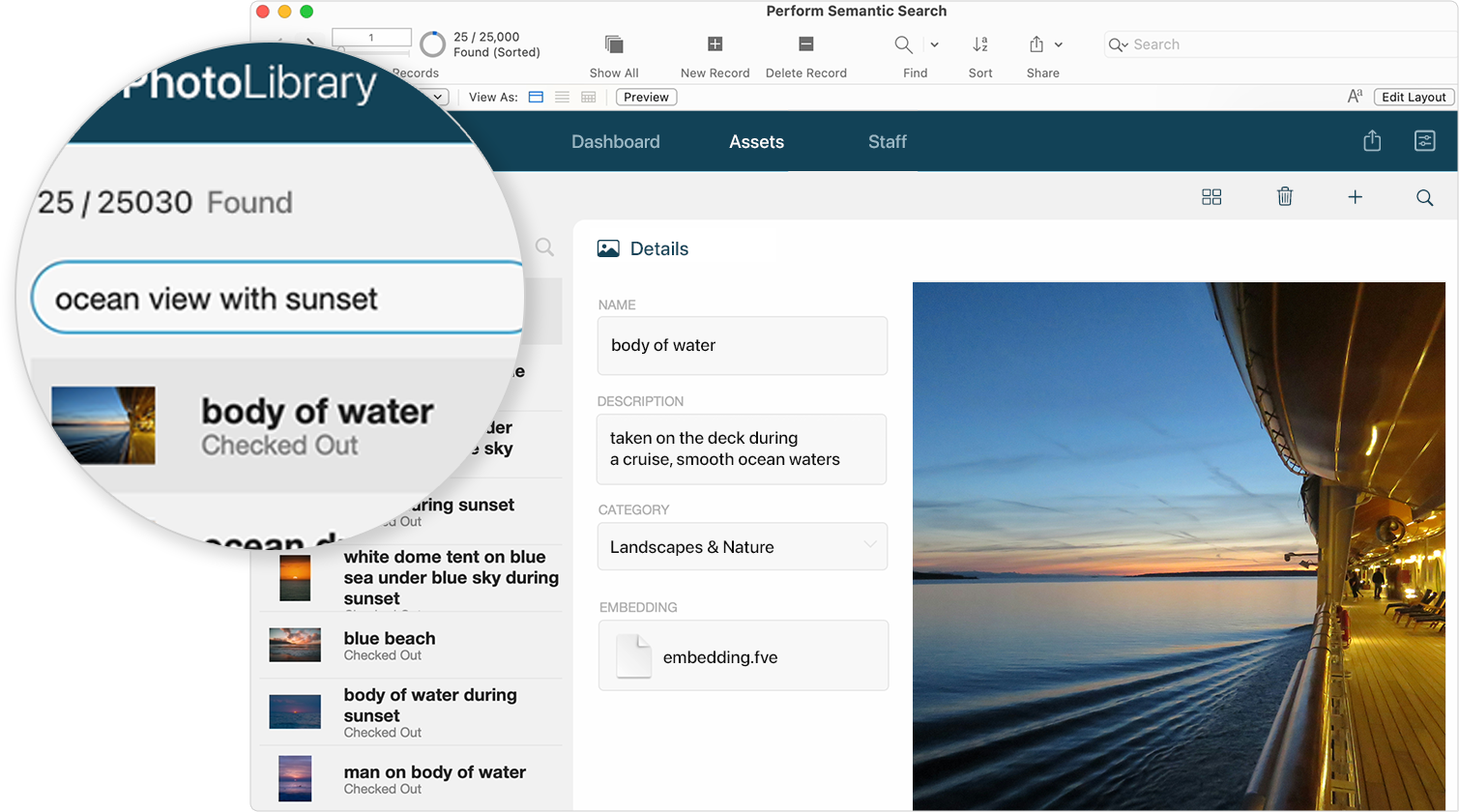Open the Share dropdown arrow
The width and height of the screenshot is (1459, 812).
(x=1059, y=44)
